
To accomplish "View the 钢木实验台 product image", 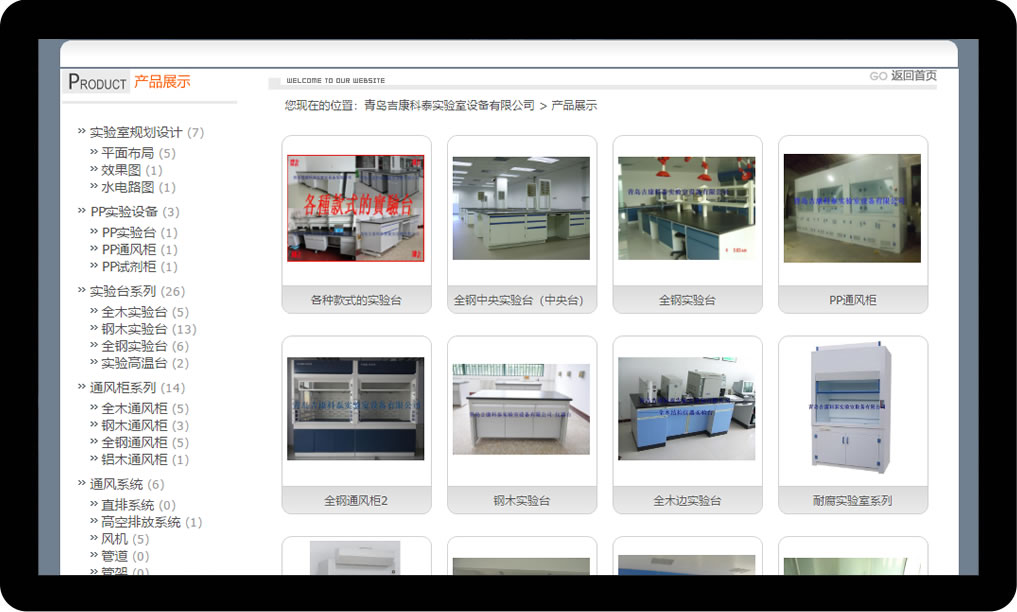I will click(x=521, y=408).
